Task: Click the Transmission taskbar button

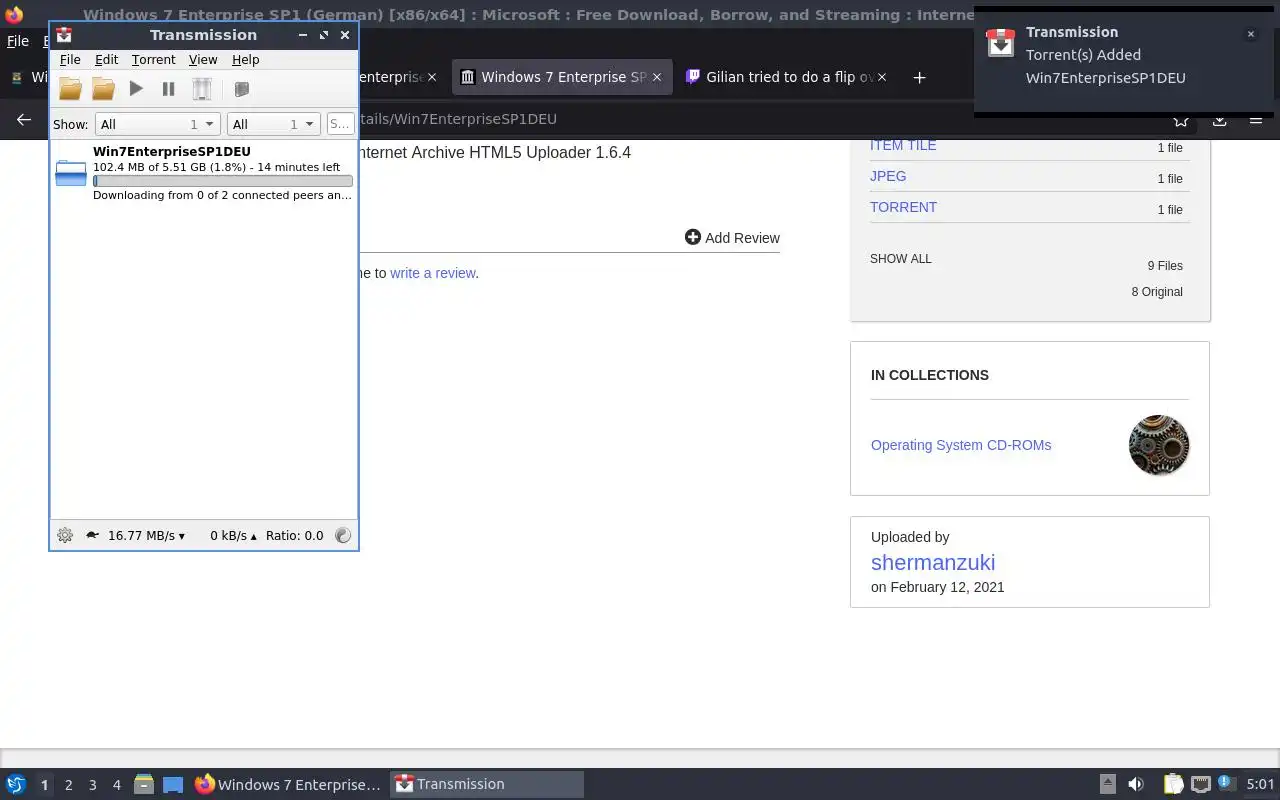Action: 486,784
